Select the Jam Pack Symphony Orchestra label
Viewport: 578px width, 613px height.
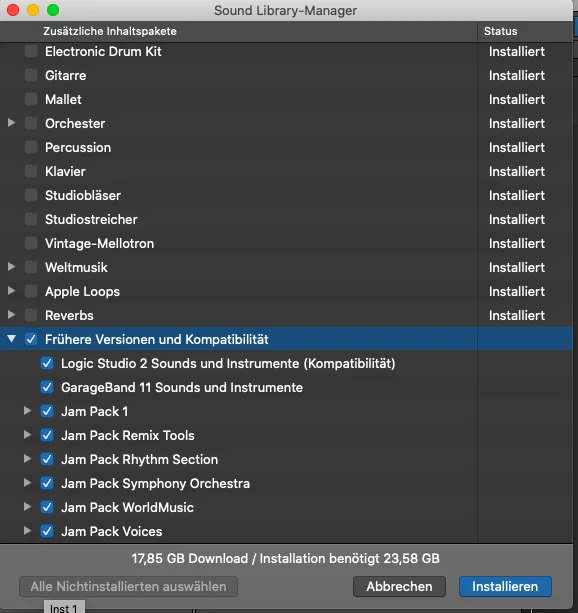[156, 483]
